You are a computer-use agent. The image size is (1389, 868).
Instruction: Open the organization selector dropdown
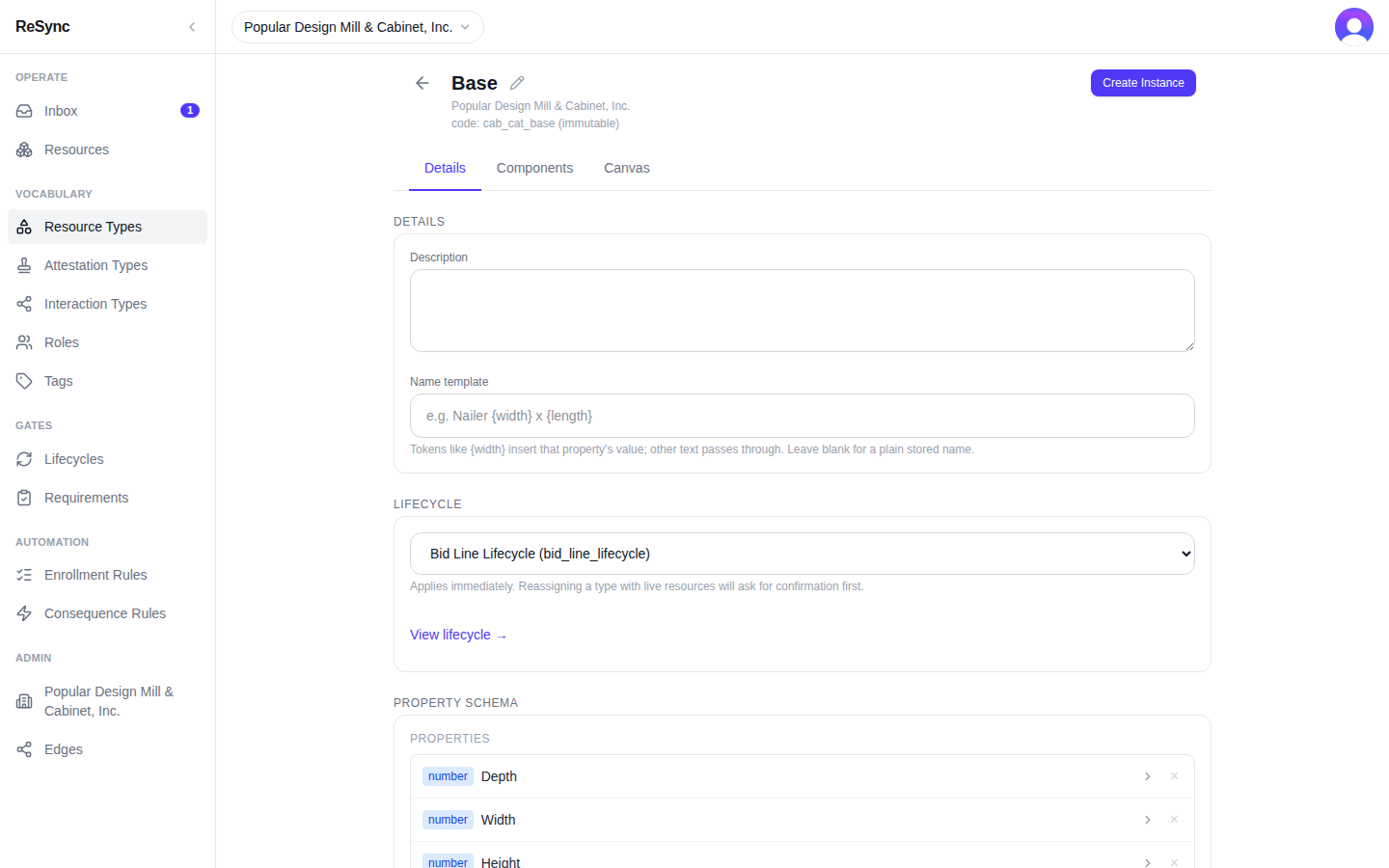[x=357, y=27]
